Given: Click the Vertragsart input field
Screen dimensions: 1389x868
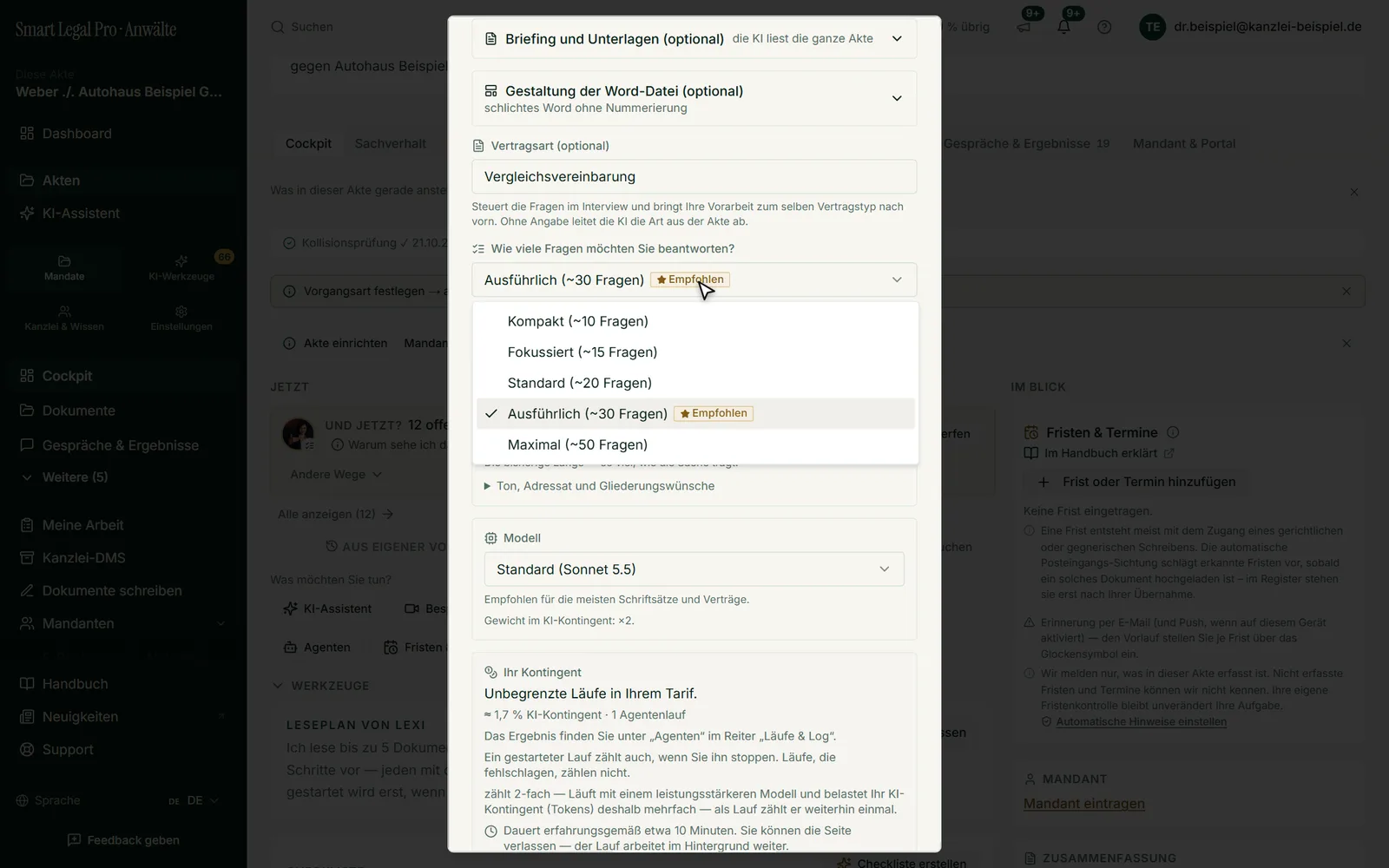Looking at the screenshot, I should pyautogui.click(x=694, y=176).
